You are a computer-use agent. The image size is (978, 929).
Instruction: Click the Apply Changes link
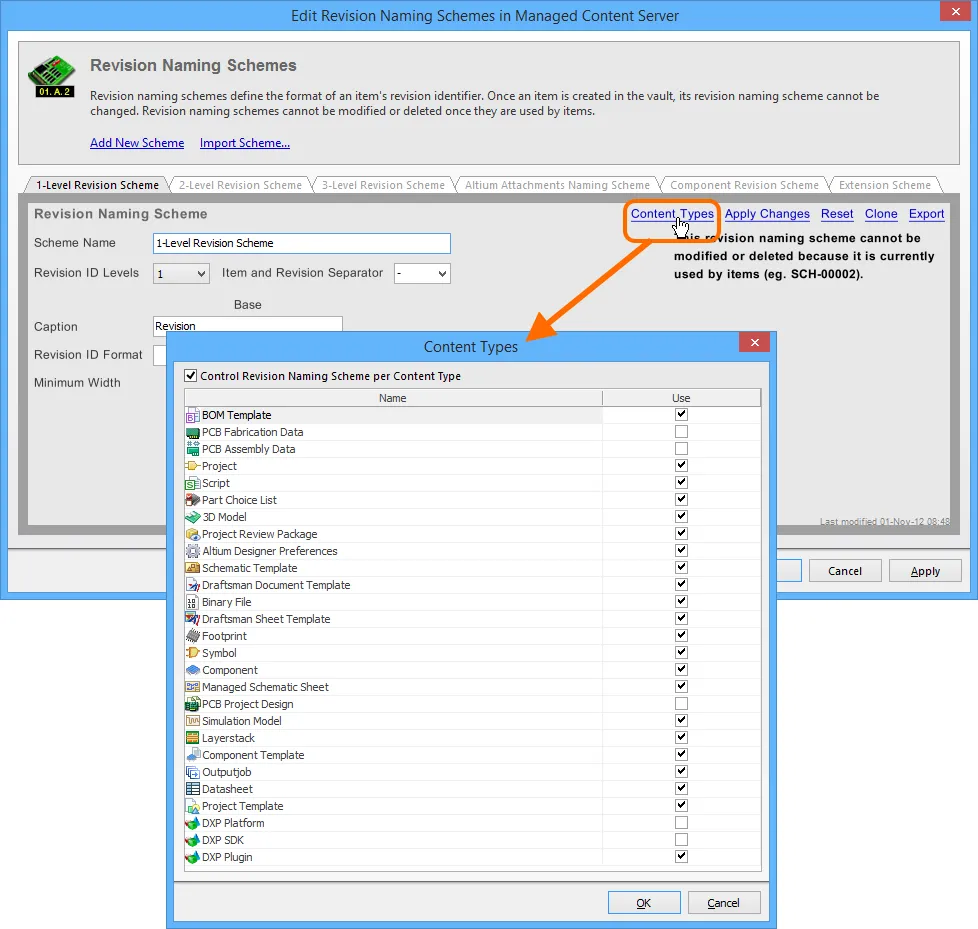tap(767, 214)
